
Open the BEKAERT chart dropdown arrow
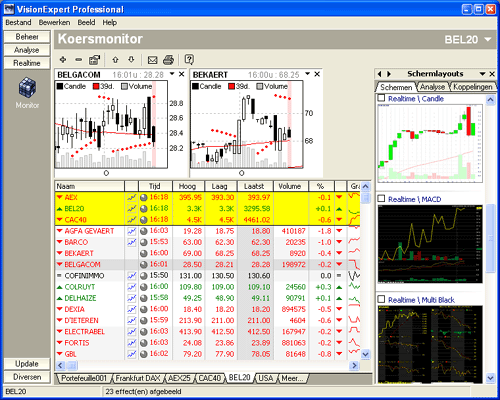(x=308, y=74)
